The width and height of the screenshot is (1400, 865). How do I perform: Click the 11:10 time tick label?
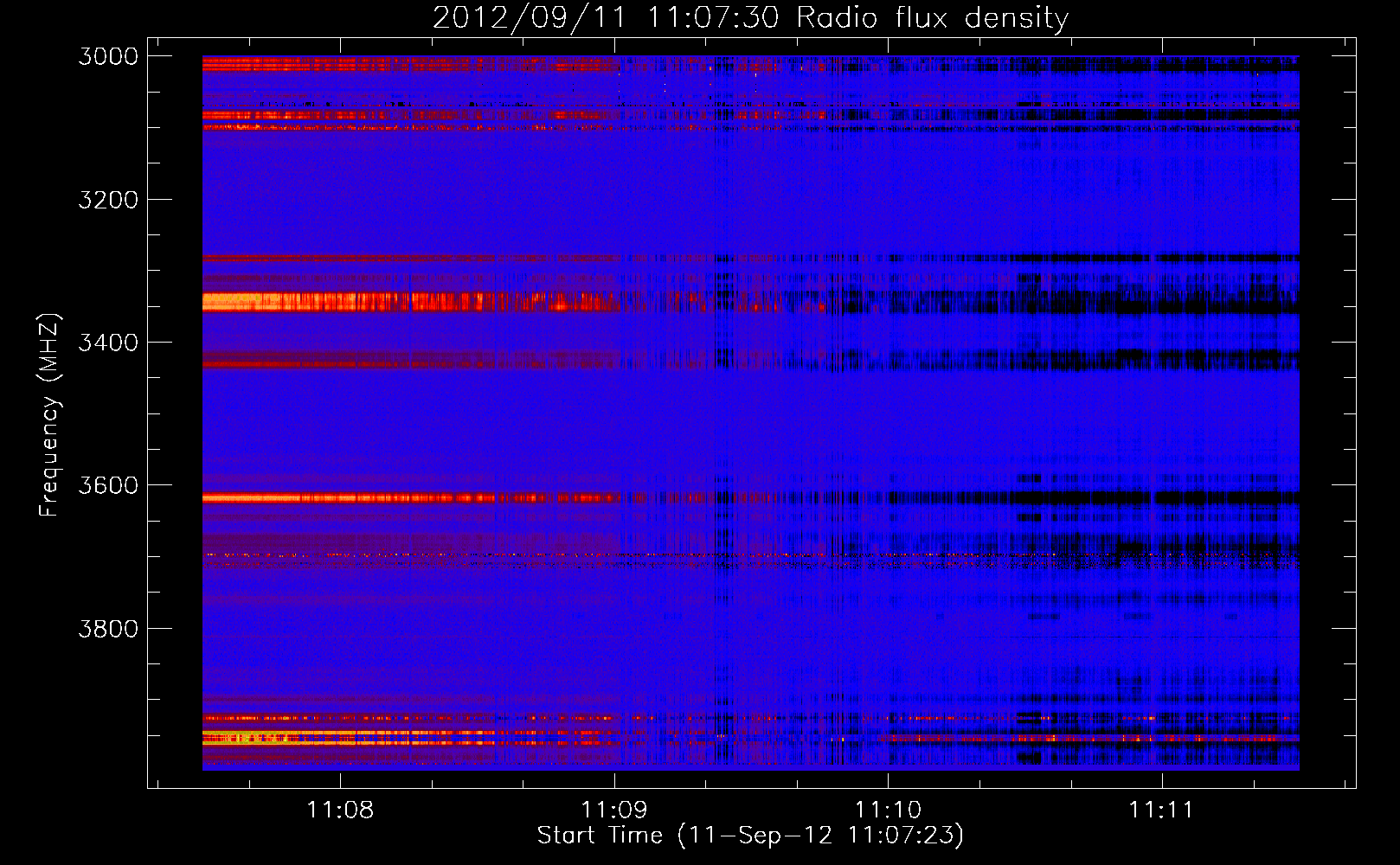pyautogui.click(x=888, y=810)
